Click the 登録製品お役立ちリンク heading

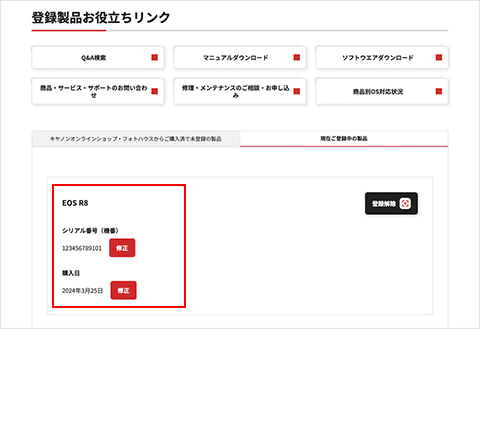(101, 18)
